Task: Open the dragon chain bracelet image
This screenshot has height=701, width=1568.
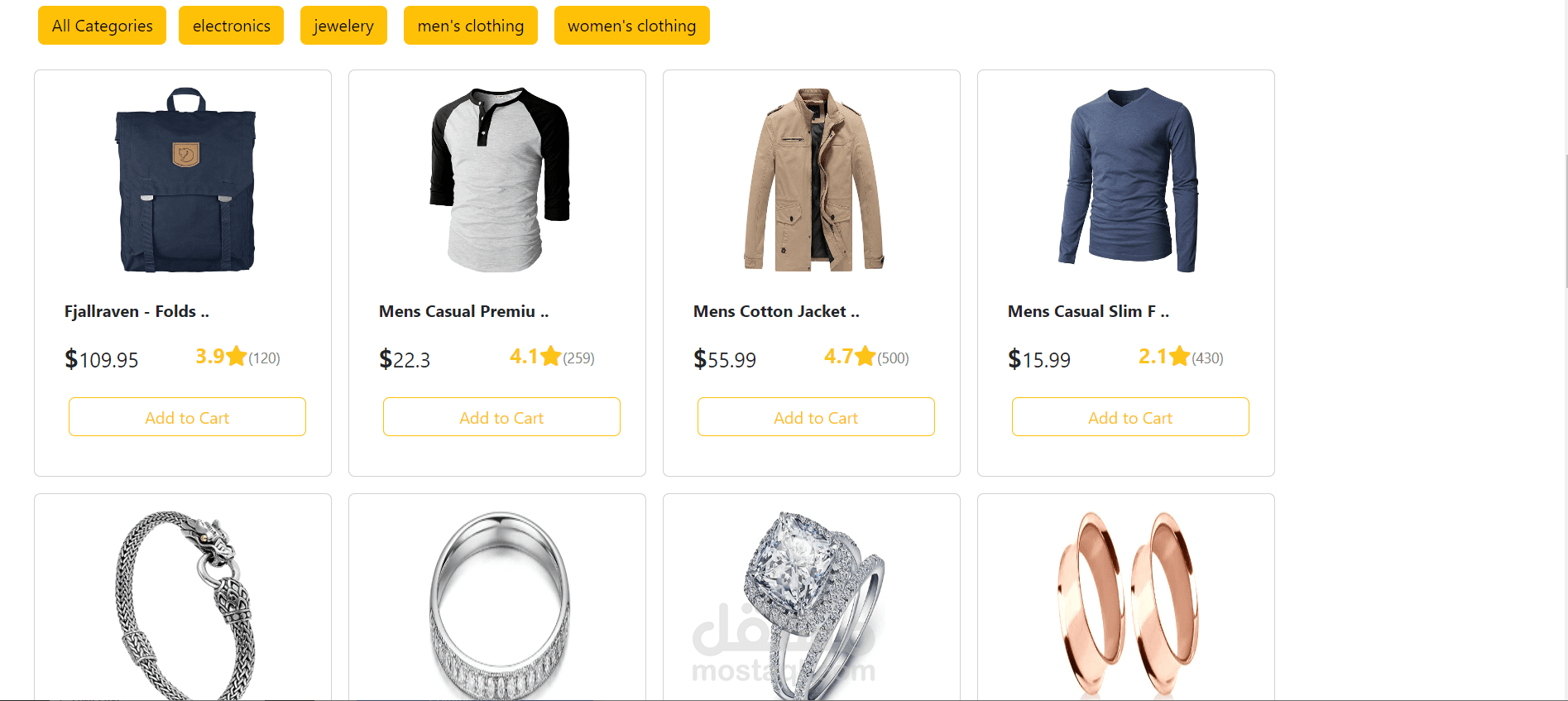Action: [x=185, y=605]
